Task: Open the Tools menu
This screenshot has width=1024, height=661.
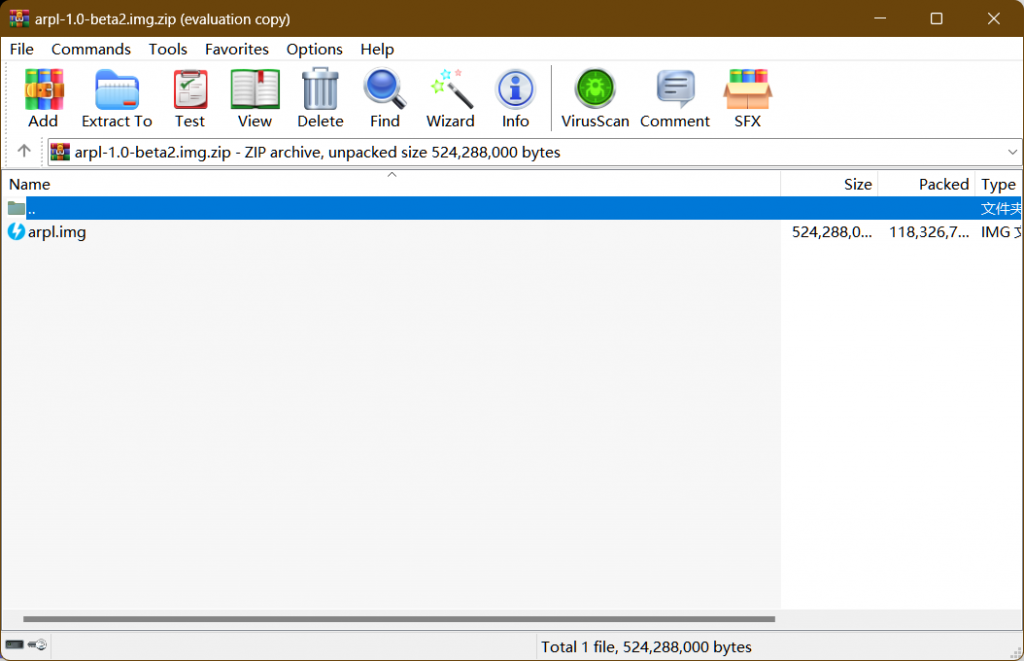Action: 168,49
